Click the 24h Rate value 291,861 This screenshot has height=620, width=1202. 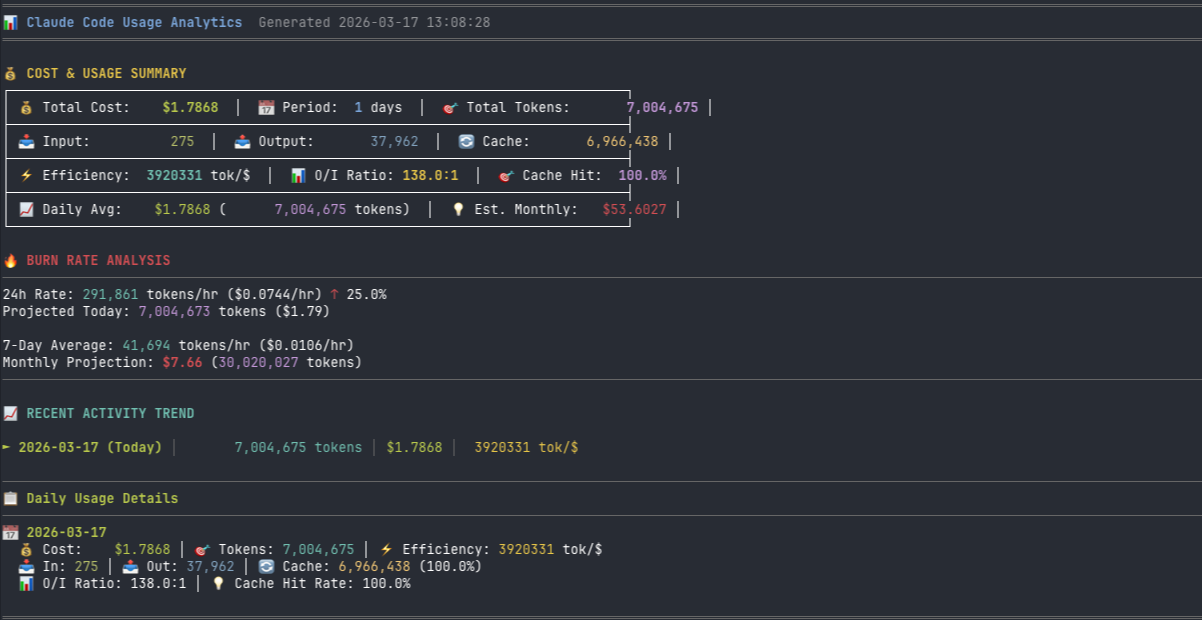(110, 295)
